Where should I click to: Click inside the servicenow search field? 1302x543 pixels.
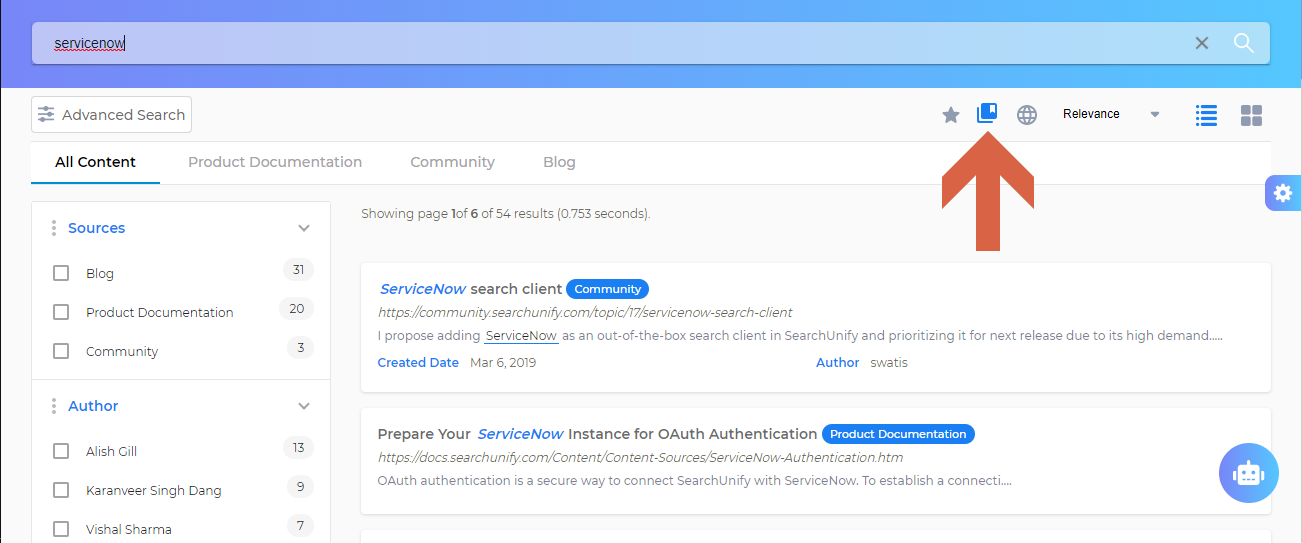point(600,43)
